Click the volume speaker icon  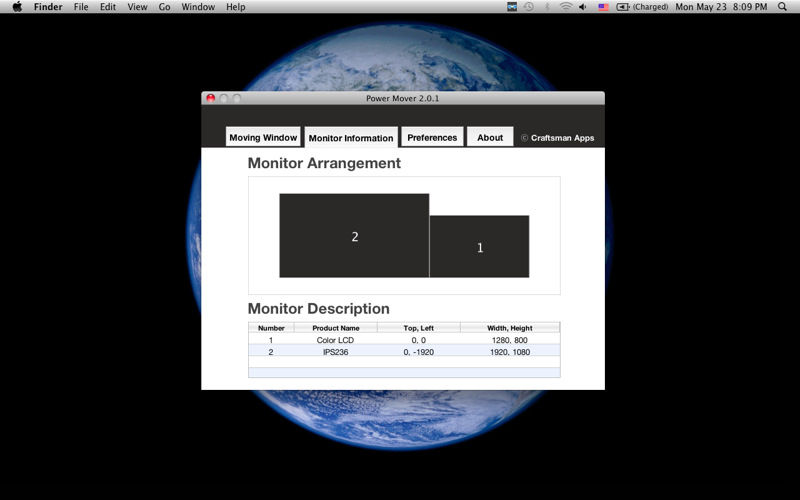(583, 7)
